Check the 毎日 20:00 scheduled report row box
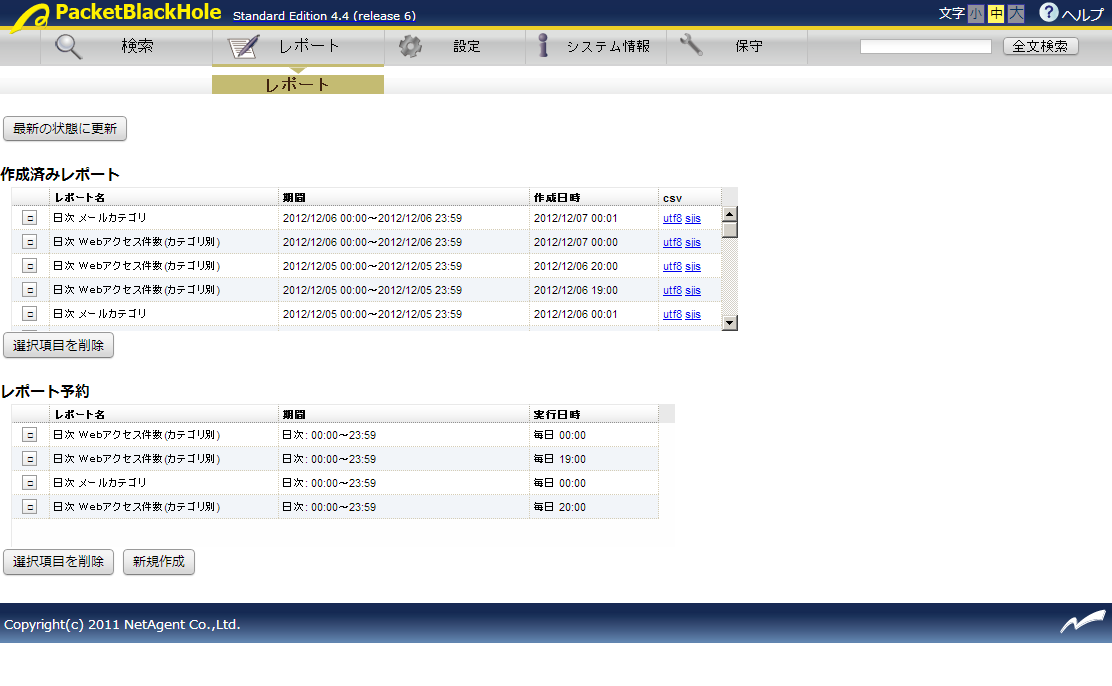Viewport: 1112px width, 686px height. pos(30,507)
